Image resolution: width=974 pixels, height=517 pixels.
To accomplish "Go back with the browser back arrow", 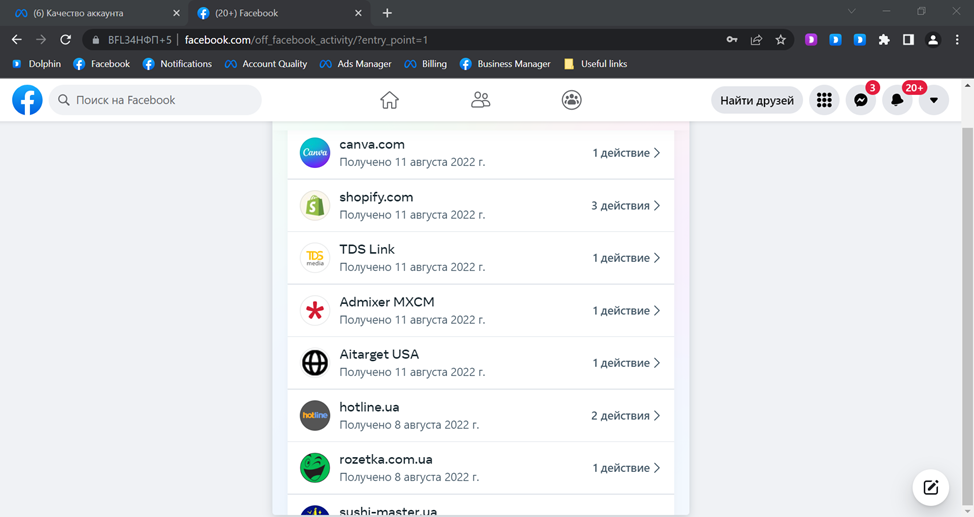I will coord(17,40).
